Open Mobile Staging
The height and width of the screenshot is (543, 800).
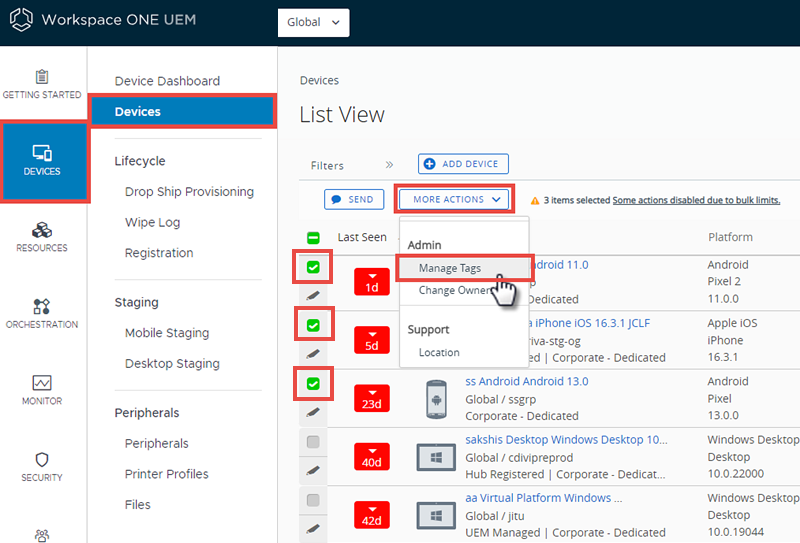pos(167,333)
